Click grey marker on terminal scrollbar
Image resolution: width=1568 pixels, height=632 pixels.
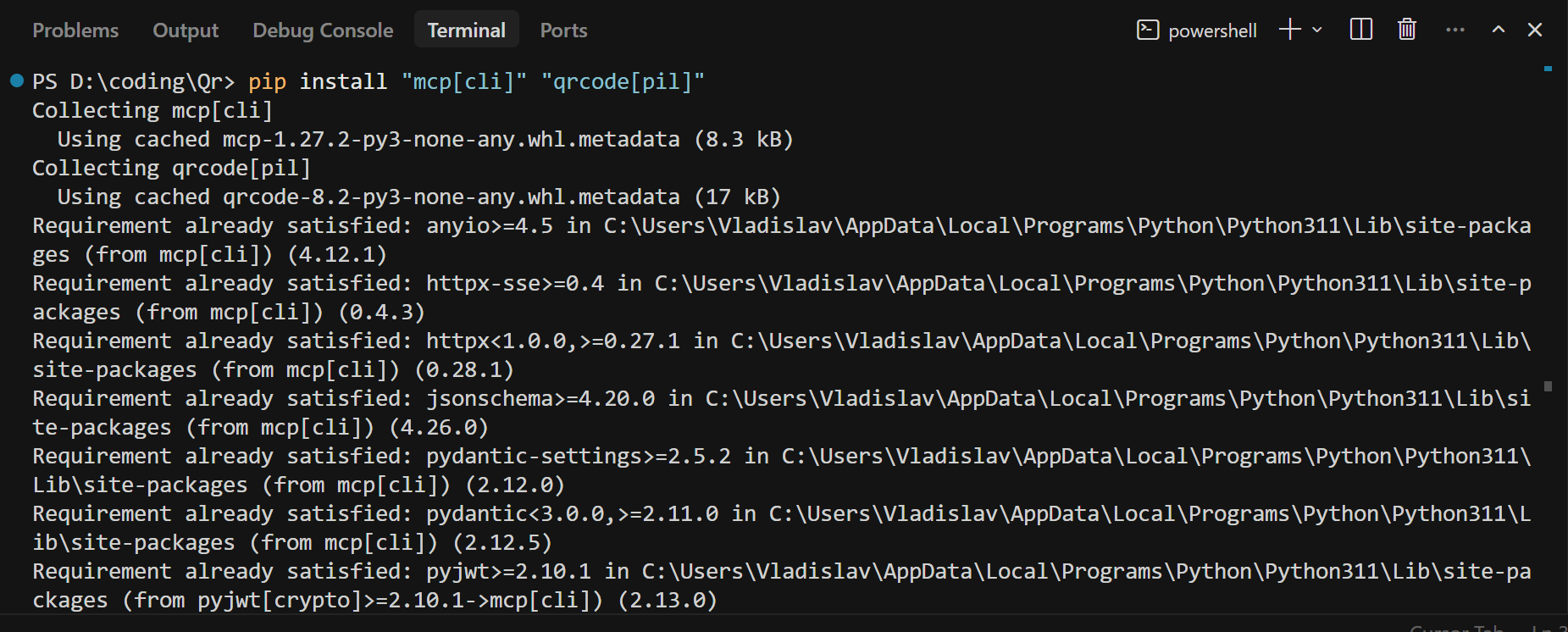pyautogui.click(x=1548, y=386)
